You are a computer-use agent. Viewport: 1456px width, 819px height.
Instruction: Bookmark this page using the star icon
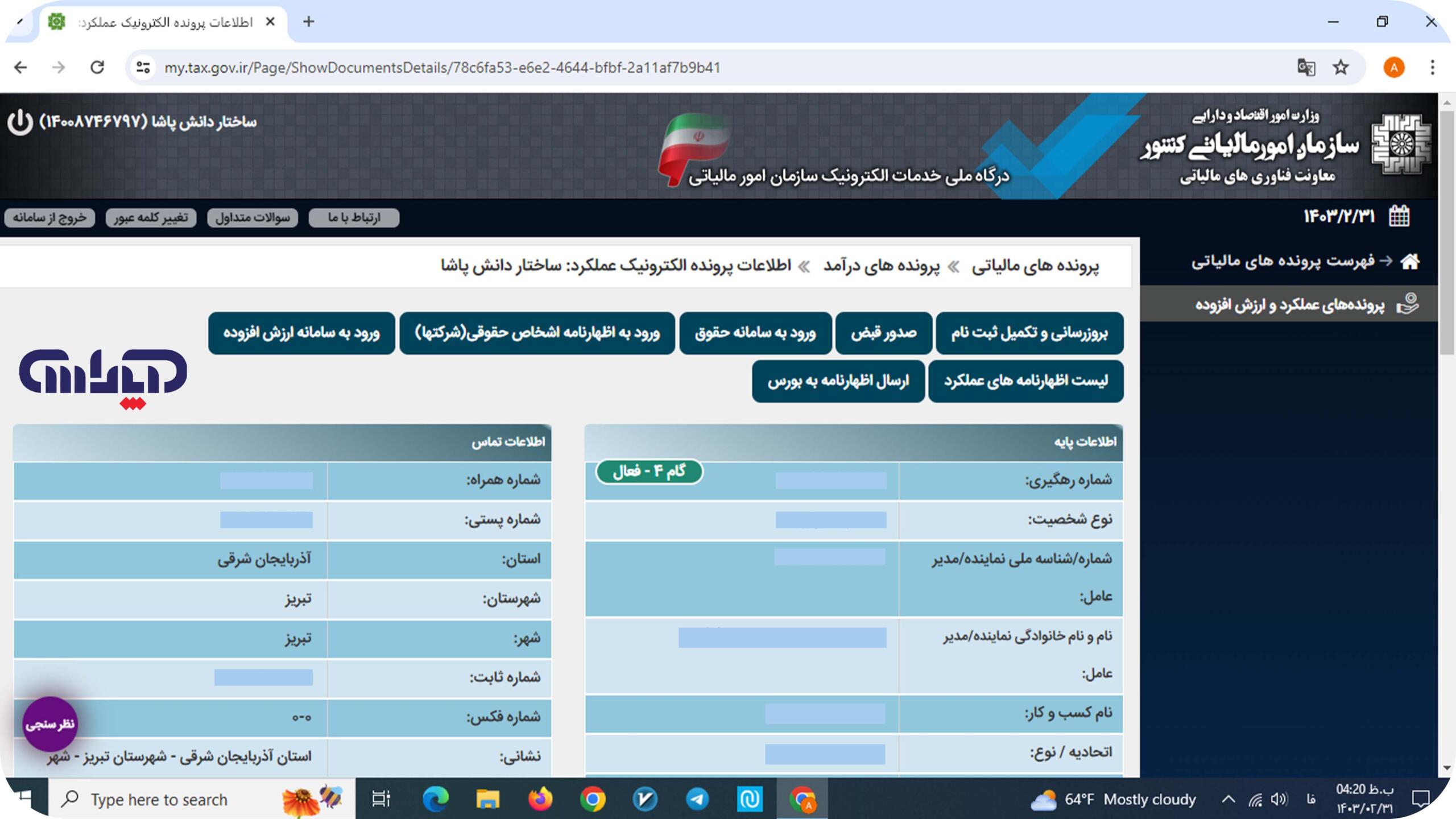tap(1341, 67)
